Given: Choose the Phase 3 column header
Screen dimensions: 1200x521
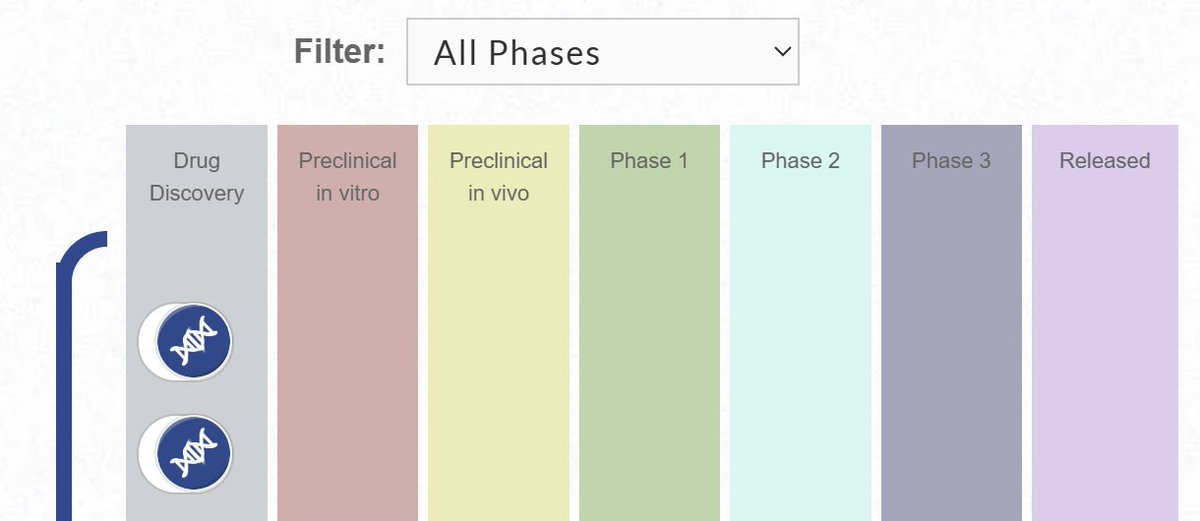Looking at the screenshot, I should [x=951, y=161].
